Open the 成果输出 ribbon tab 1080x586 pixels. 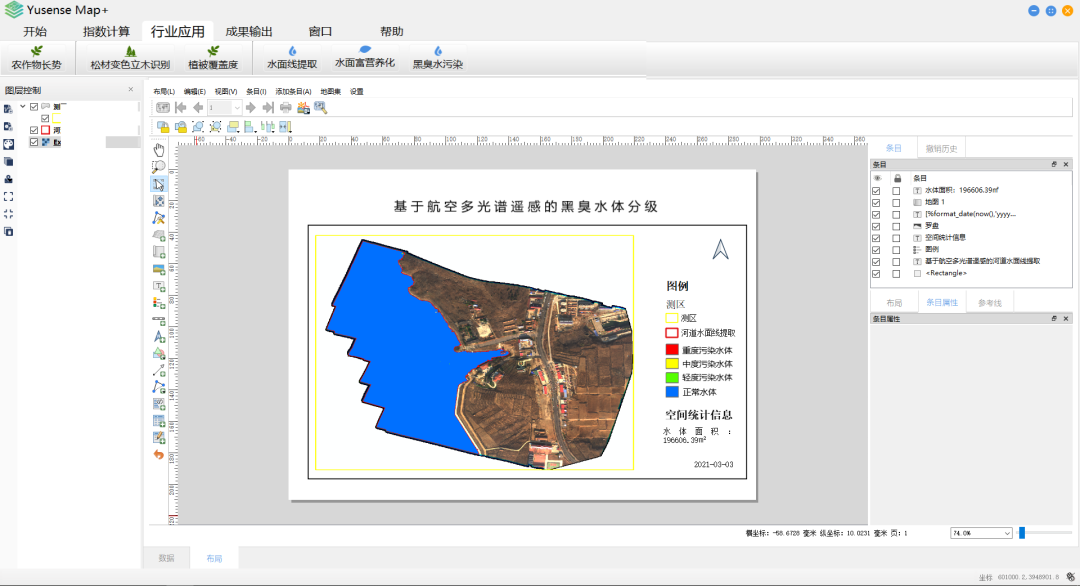(x=249, y=31)
